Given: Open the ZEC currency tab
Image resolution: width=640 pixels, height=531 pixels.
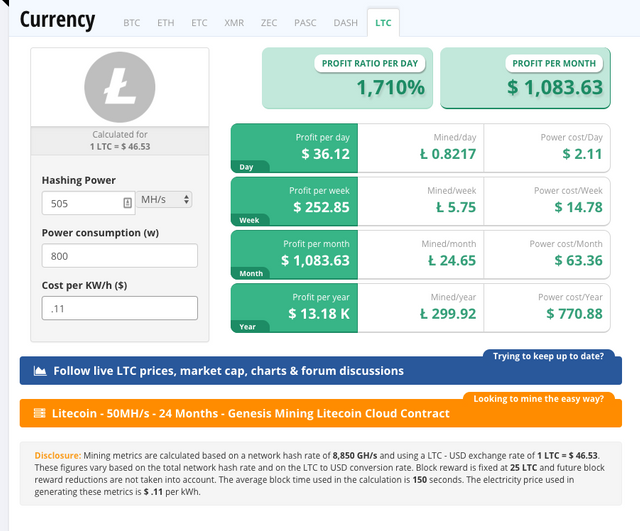Looking at the screenshot, I should [269, 23].
